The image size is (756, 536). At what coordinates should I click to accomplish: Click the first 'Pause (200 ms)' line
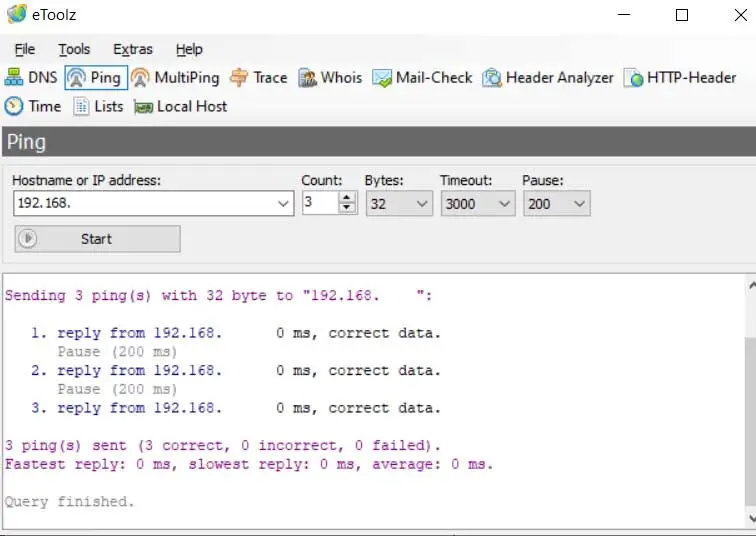pyautogui.click(x=117, y=351)
